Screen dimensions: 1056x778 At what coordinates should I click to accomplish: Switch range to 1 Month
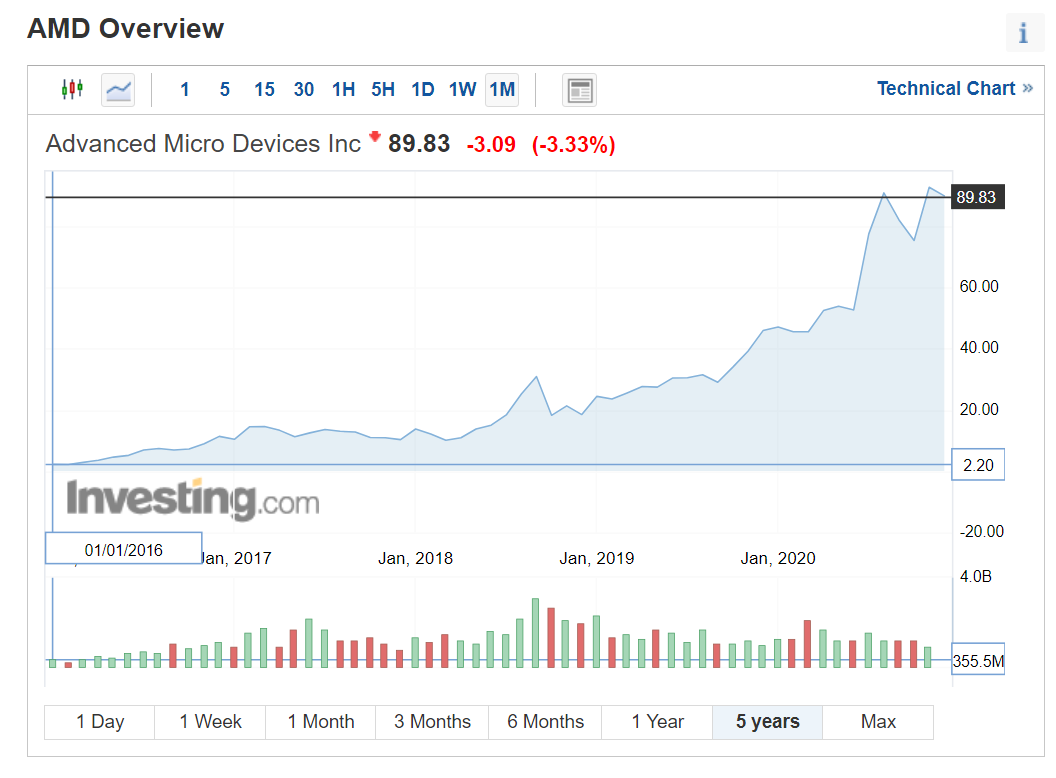click(321, 721)
